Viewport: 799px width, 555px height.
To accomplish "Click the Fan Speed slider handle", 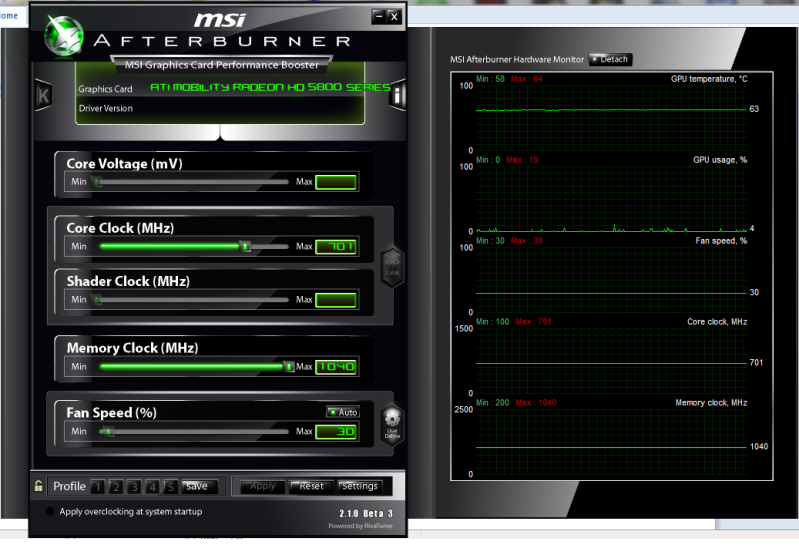I will [108, 432].
